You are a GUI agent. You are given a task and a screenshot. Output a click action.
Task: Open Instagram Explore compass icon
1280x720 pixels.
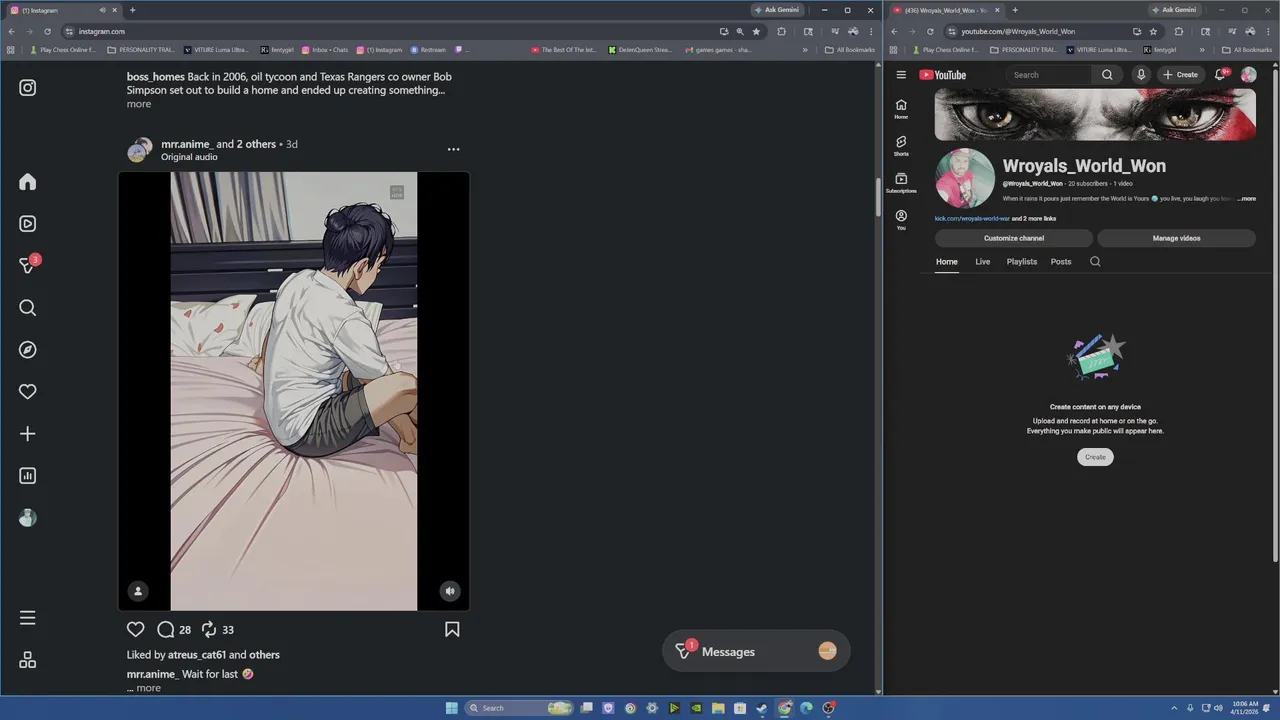(28, 350)
